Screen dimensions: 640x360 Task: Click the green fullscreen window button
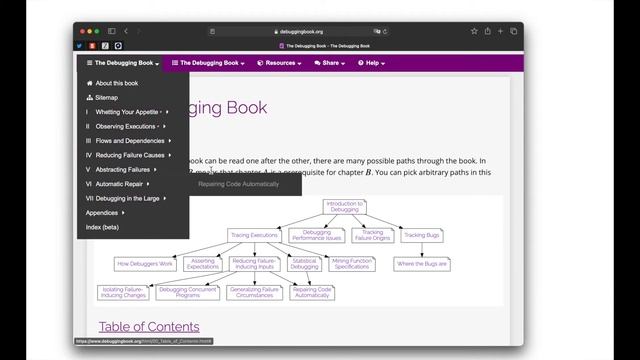coord(97,31)
